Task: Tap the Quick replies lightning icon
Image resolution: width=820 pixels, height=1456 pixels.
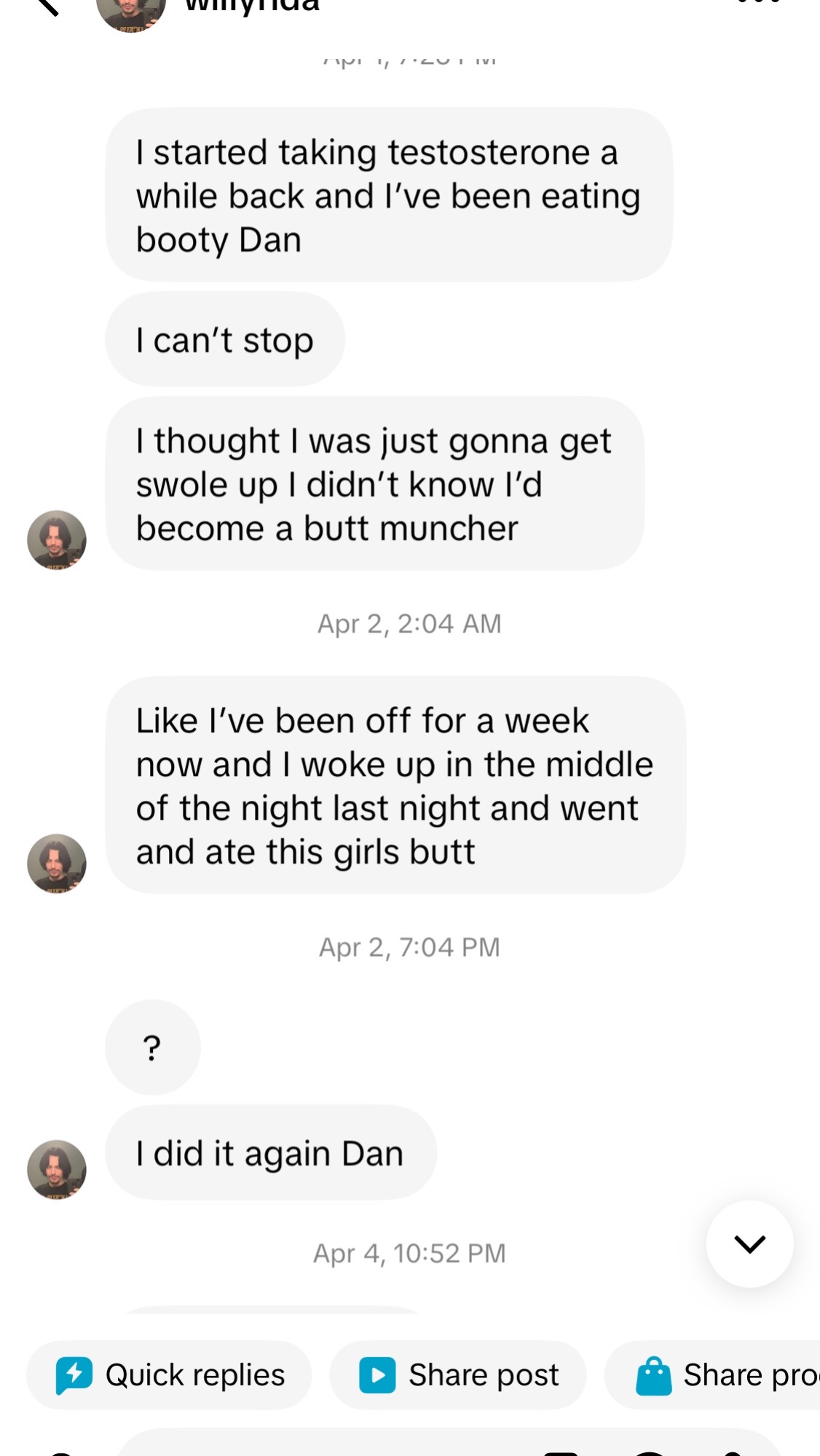Action: pyautogui.click(x=74, y=1375)
